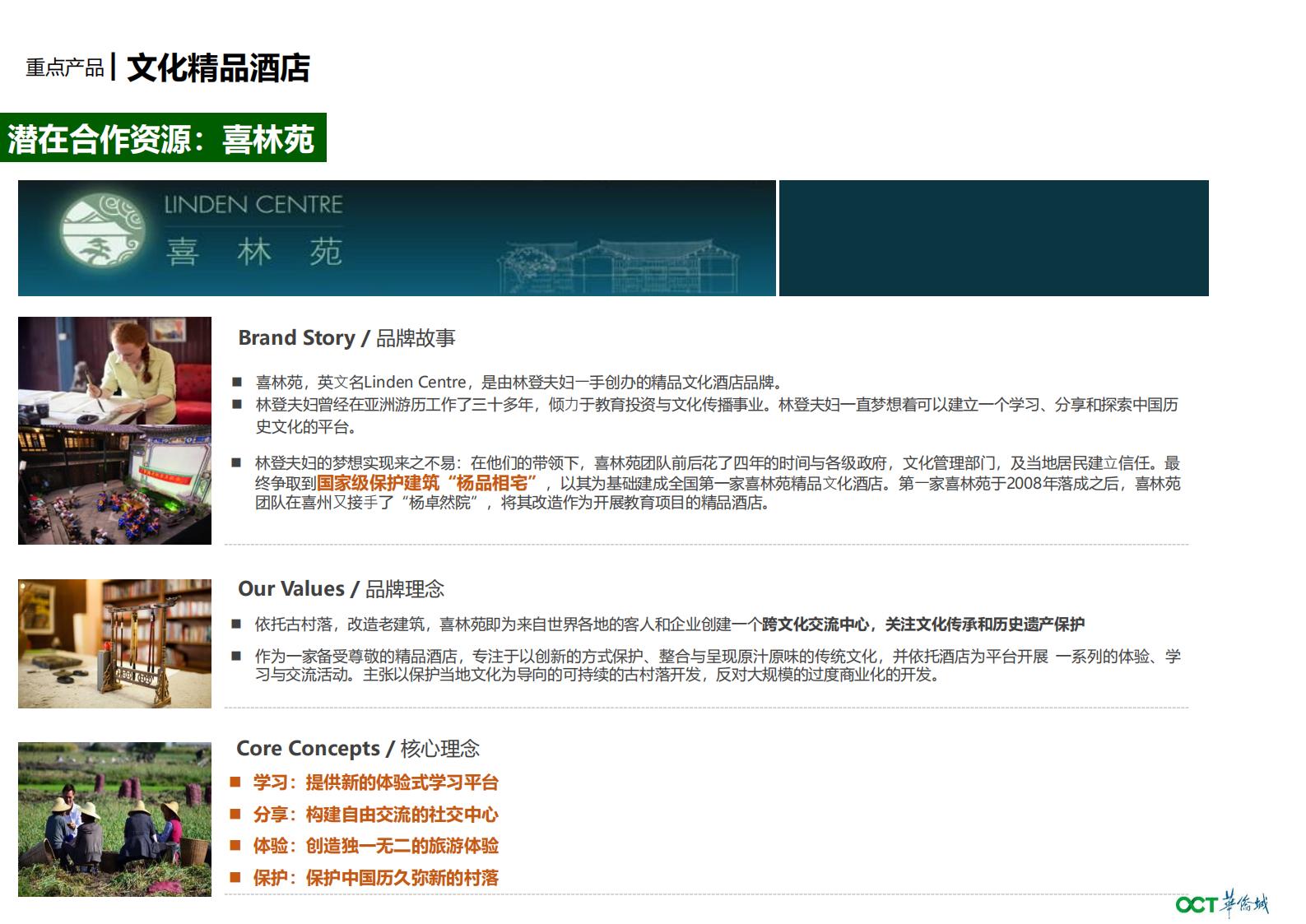Click the LINDEN CENTRE banner text
The height and width of the screenshot is (924, 1306).
click(253, 204)
